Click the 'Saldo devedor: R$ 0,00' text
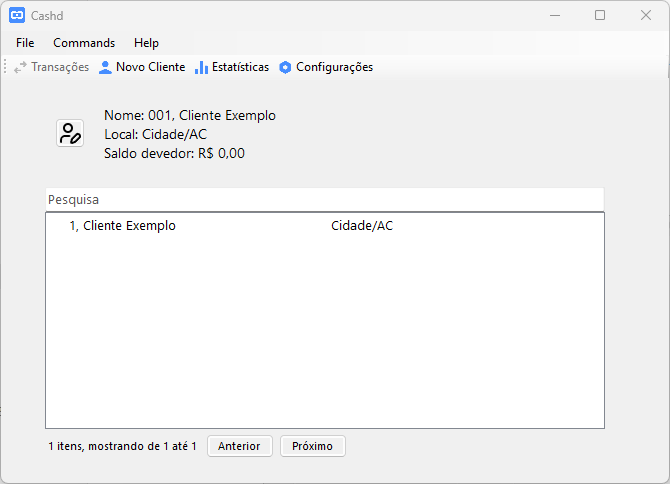Screen dimensions: 670x484 [x=174, y=153]
